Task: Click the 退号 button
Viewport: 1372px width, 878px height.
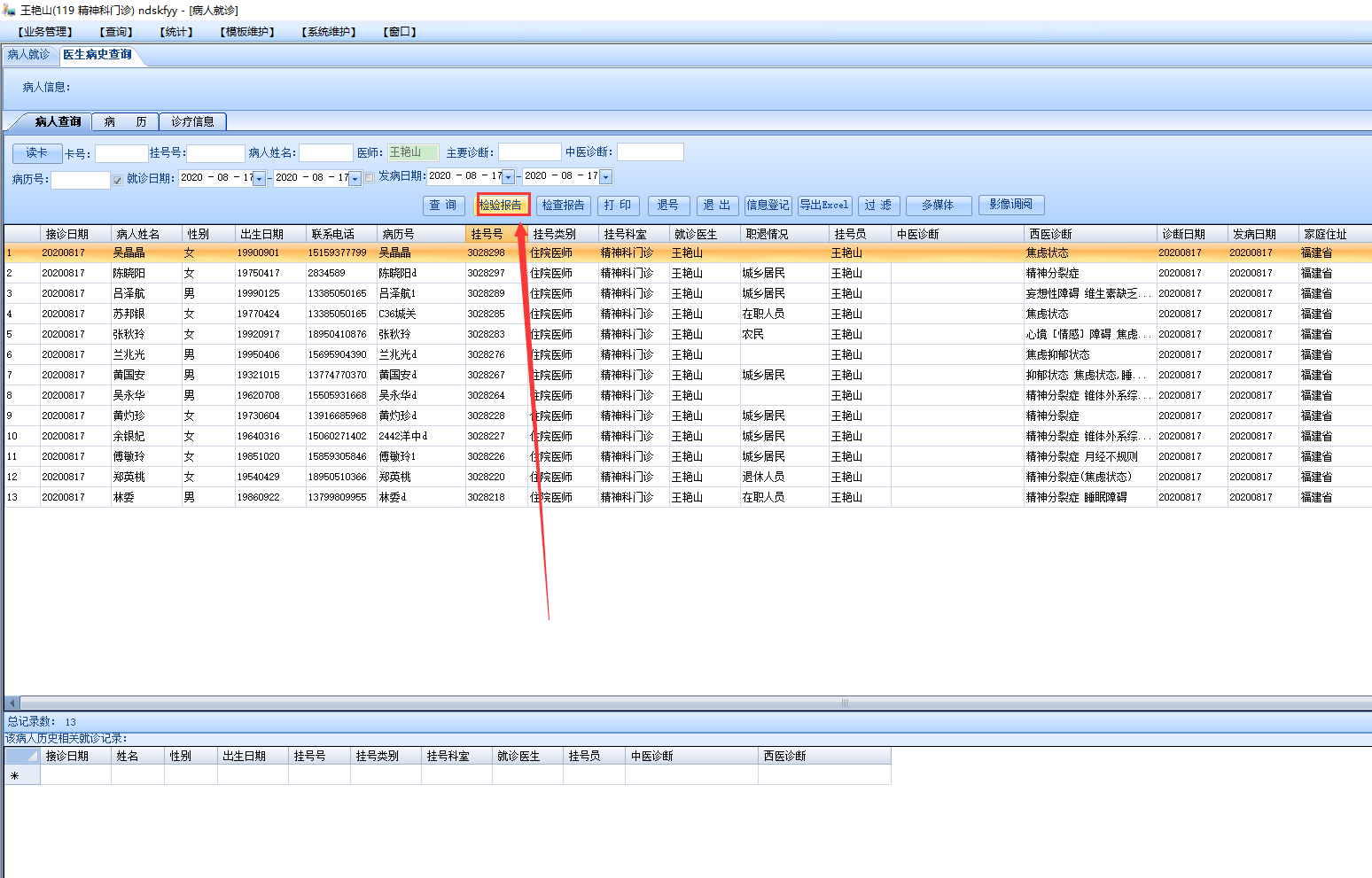Action: pos(668,206)
